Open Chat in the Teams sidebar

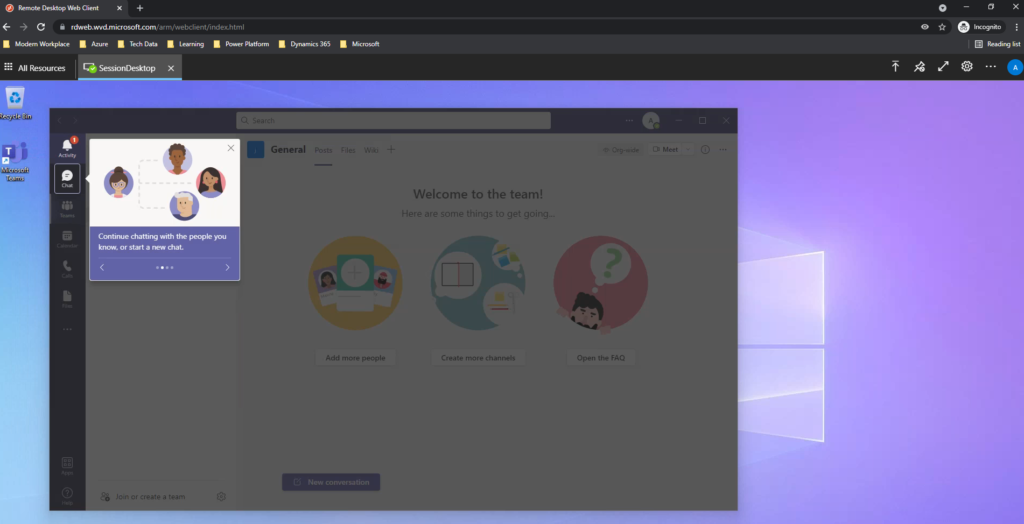[67, 178]
